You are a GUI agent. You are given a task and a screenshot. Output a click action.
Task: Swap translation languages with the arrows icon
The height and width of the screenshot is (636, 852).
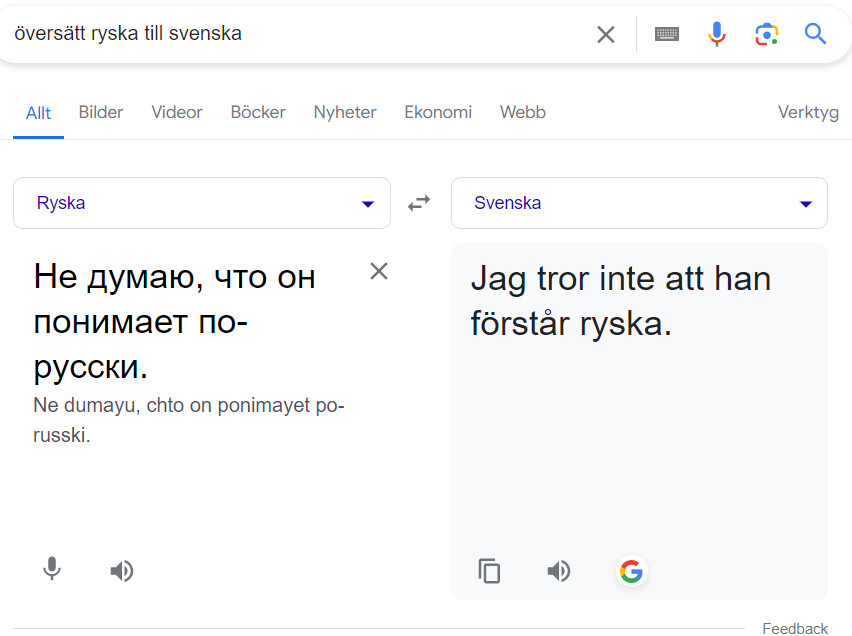coord(419,202)
